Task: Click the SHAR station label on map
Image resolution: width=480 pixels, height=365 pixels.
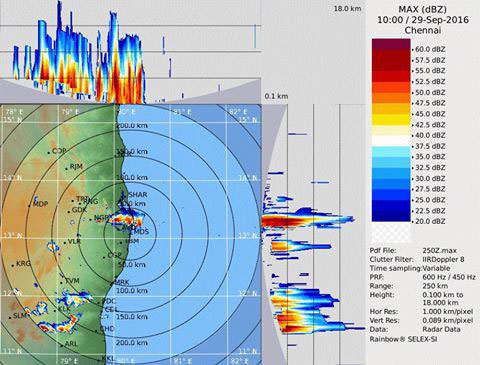Action: [x=137, y=195]
